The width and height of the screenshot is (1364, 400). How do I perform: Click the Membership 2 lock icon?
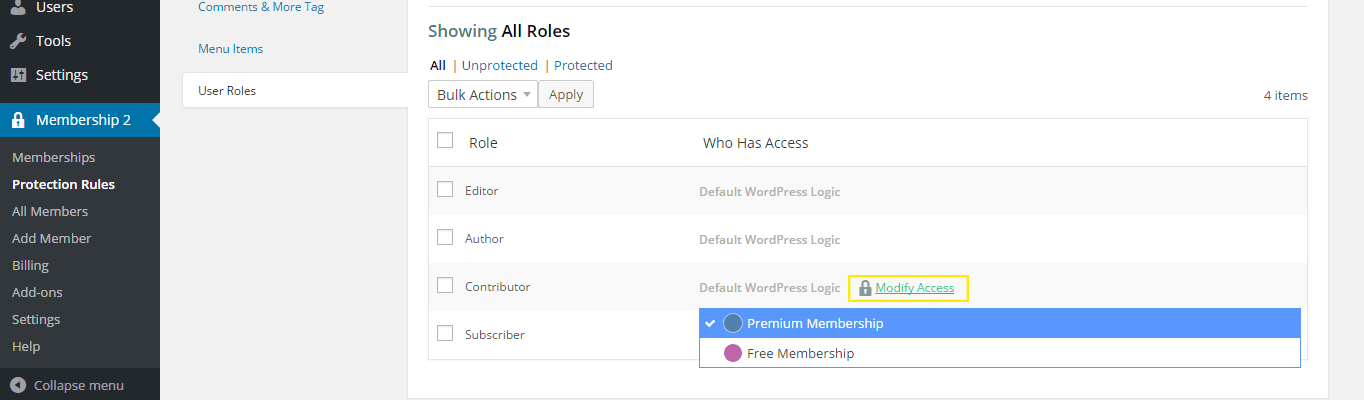(18, 120)
